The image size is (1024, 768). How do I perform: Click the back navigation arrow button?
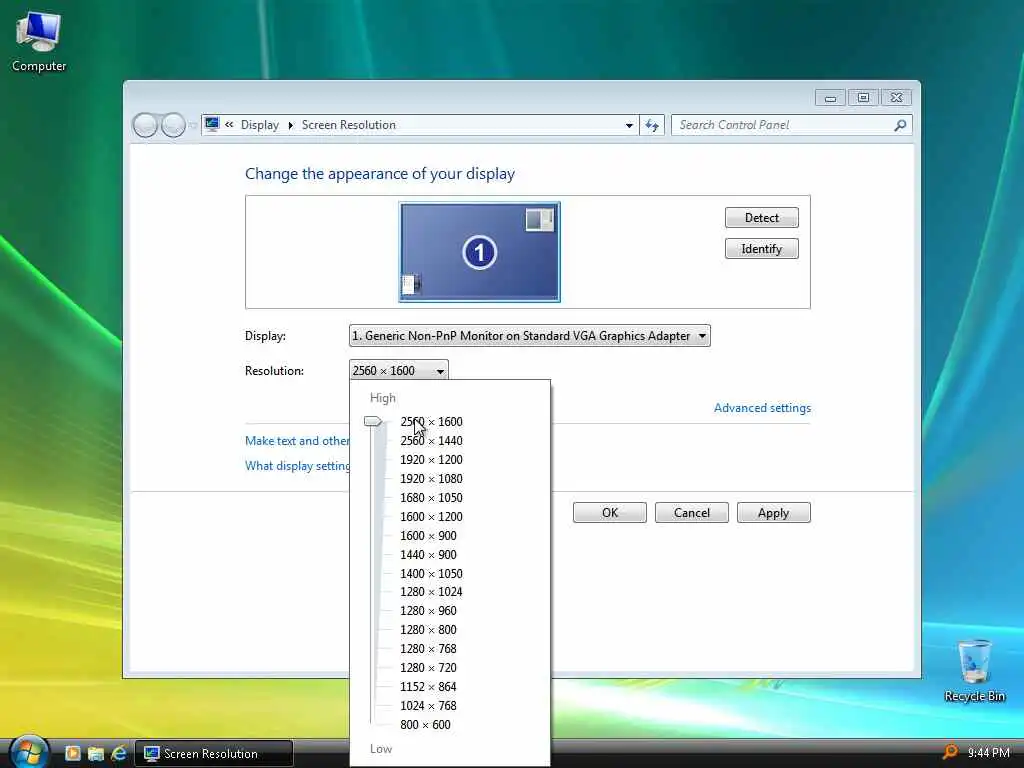tap(145, 125)
